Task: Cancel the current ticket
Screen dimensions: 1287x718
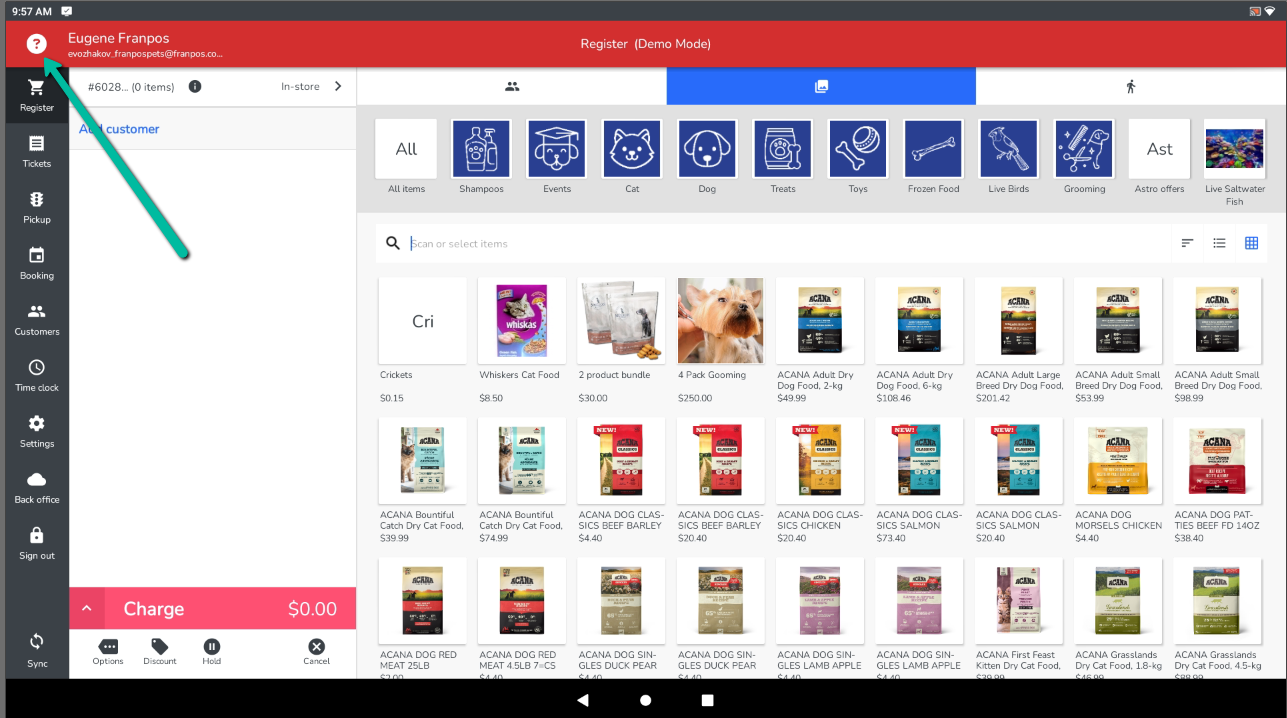Action: point(316,652)
